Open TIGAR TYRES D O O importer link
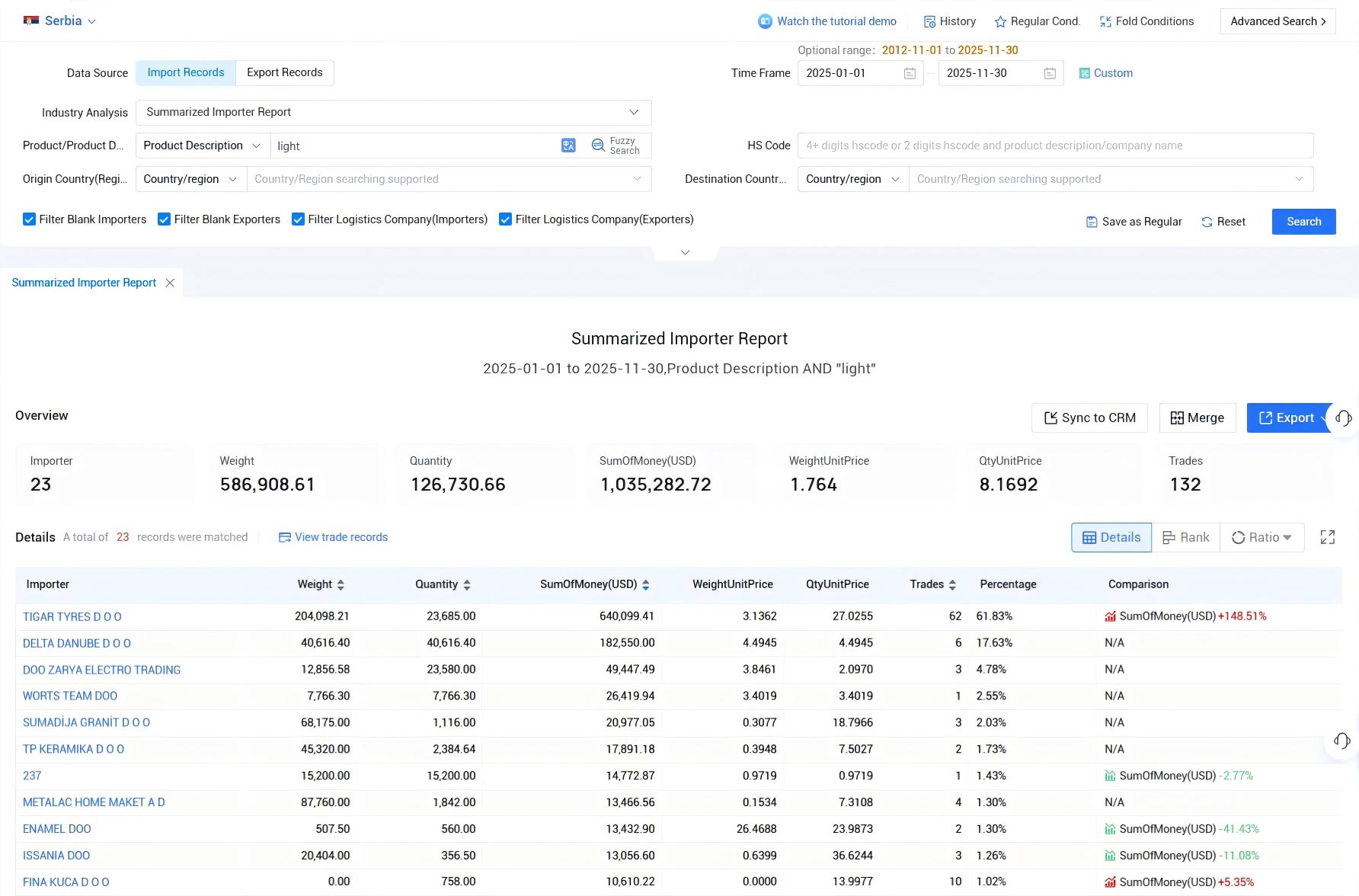1359x896 pixels. coord(72,616)
